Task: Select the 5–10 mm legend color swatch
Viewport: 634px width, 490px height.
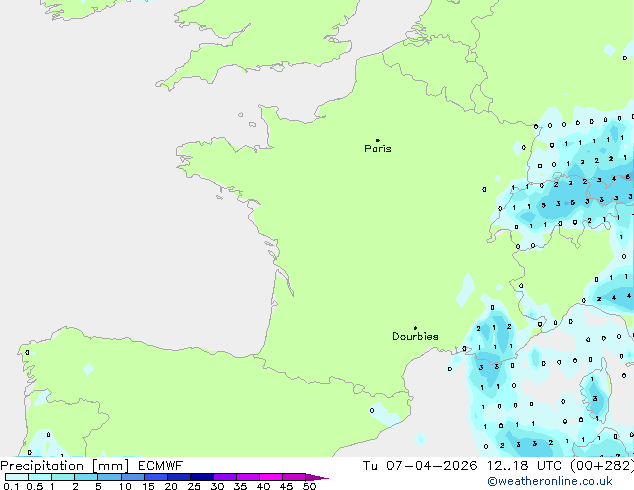Action: [109, 477]
